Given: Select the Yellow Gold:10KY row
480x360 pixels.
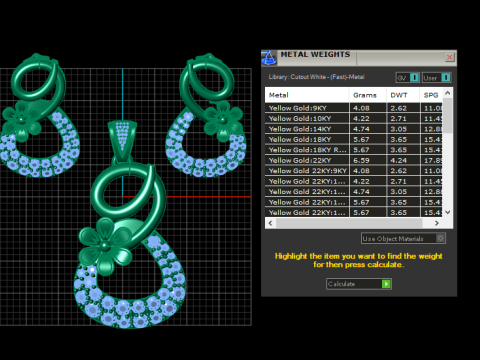Looking at the screenshot, I should (354, 118).
